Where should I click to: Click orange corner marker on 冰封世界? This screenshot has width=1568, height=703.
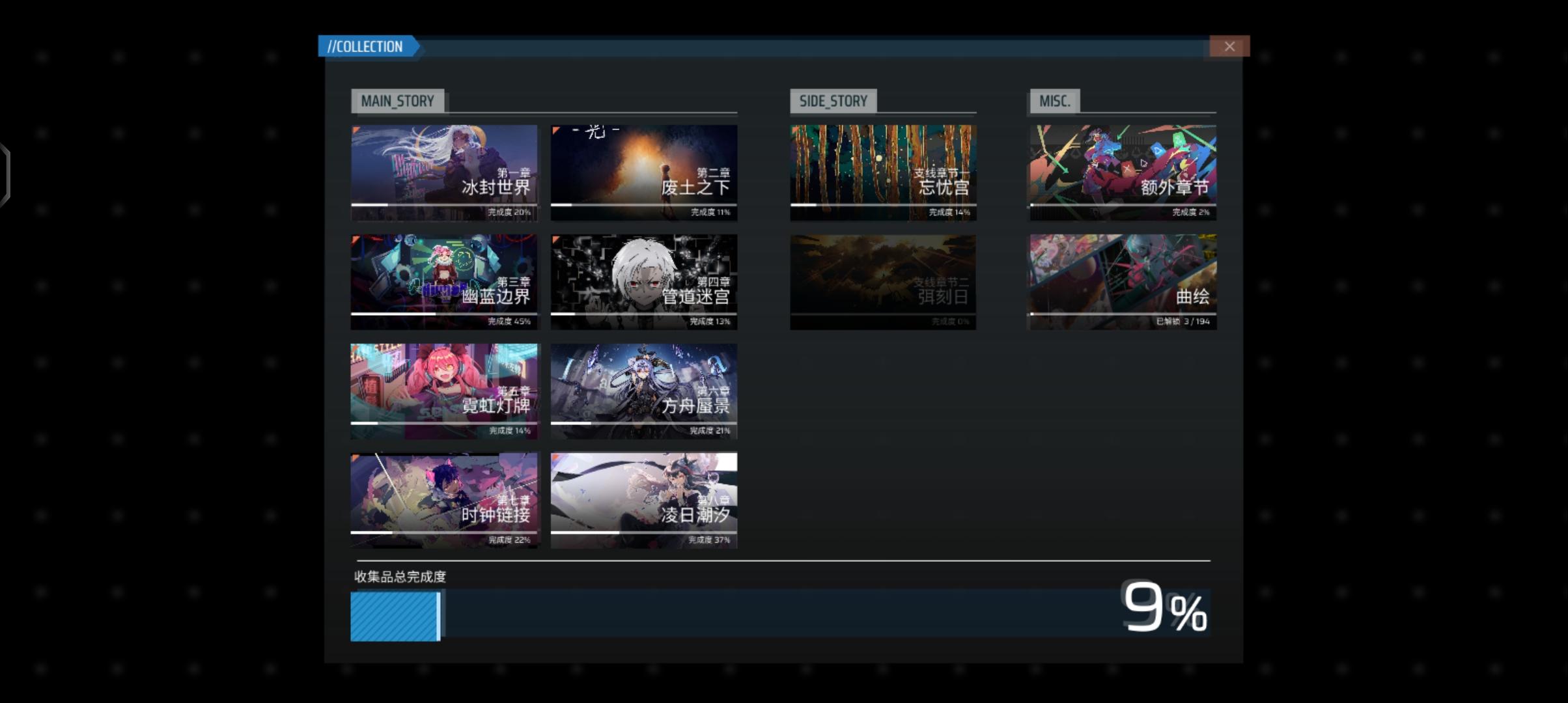356,130
